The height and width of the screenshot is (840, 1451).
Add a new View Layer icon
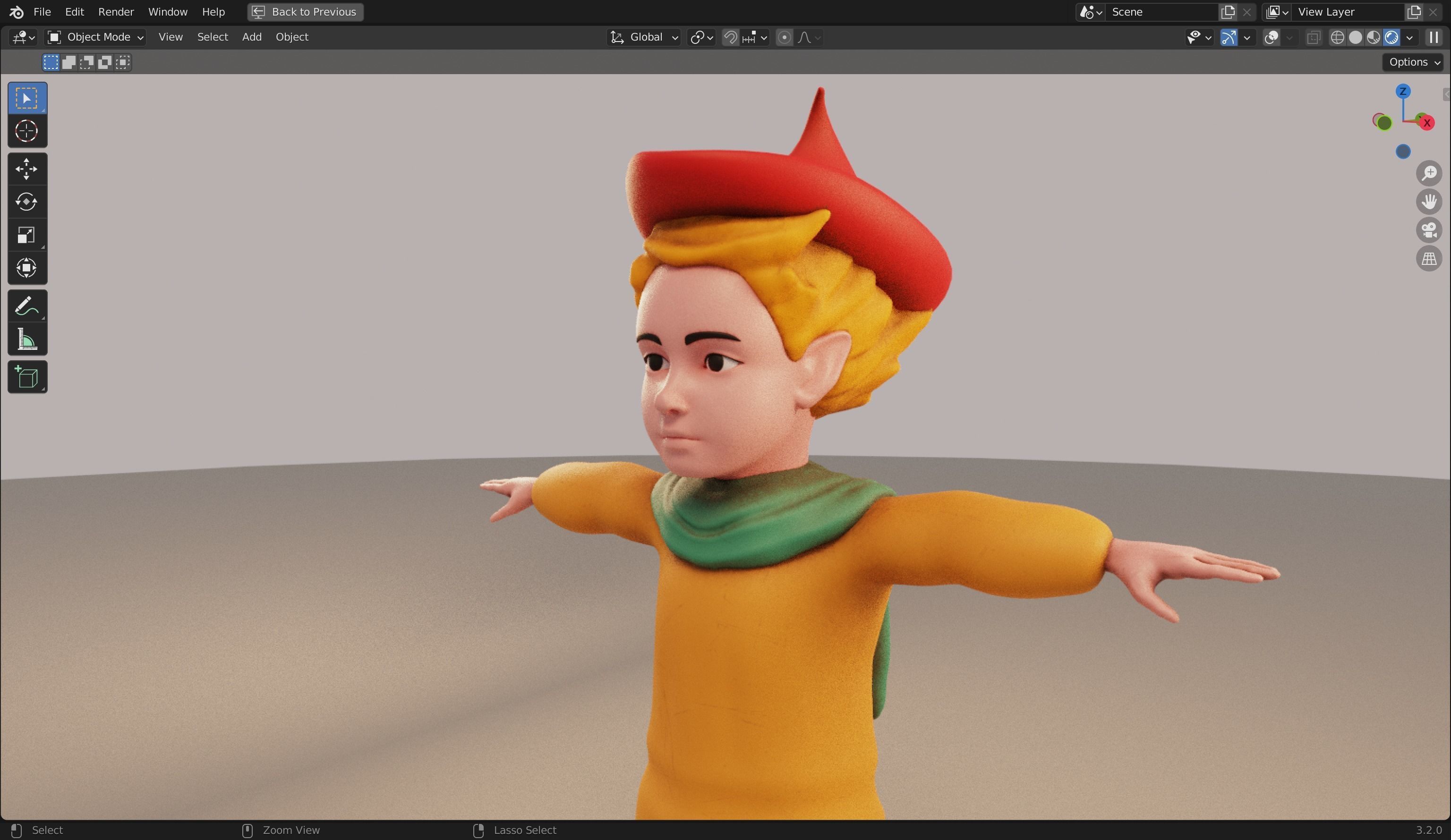click(1414, 12)
